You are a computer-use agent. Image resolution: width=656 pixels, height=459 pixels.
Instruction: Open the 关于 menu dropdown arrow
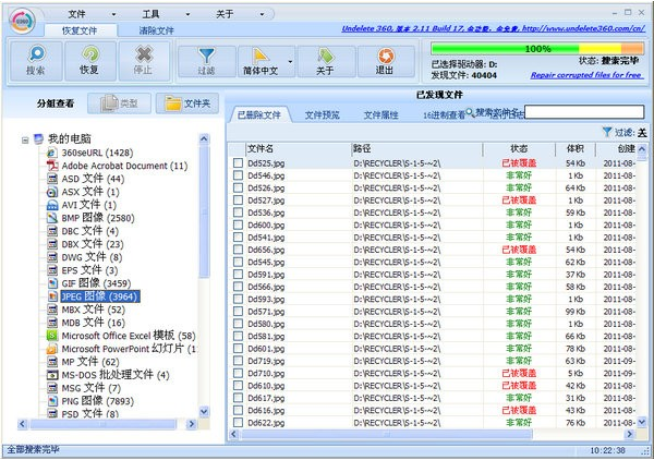click(262, 15)
